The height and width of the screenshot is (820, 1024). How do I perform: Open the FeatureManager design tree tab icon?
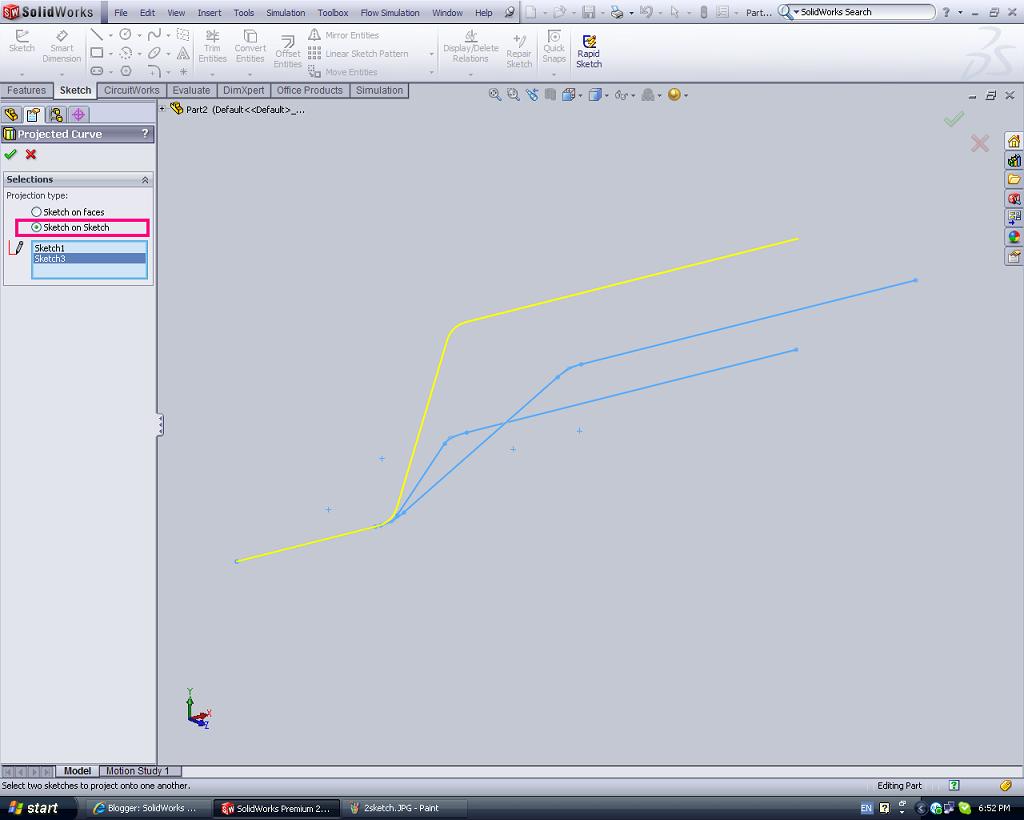[x=11, y=114]
